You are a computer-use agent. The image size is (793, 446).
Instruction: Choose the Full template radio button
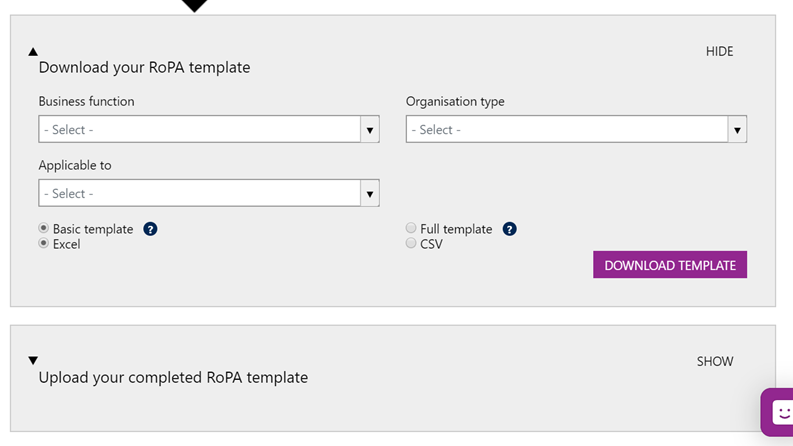[411, 228]
